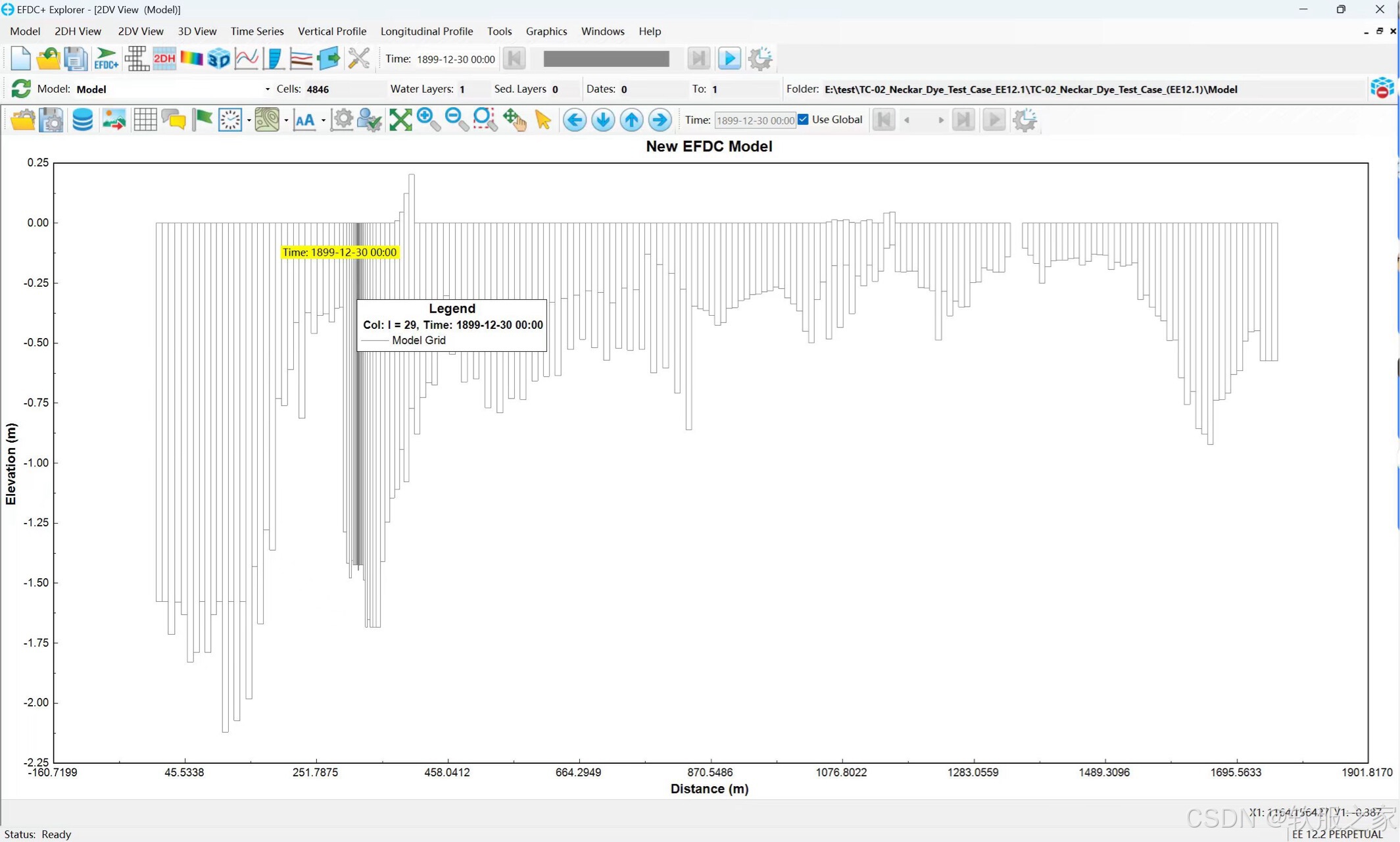Image resolution: width=1400 pixels, height=842 pixels.
Task: Click the zoom to extents icon
Action: (x=400, y=120)
